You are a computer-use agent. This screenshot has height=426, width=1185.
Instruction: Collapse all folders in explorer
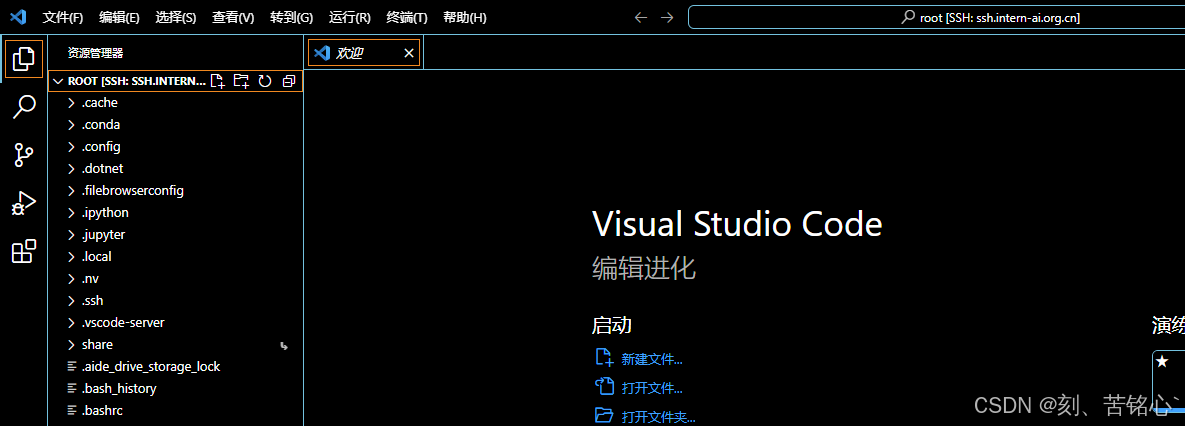point(288,81)
